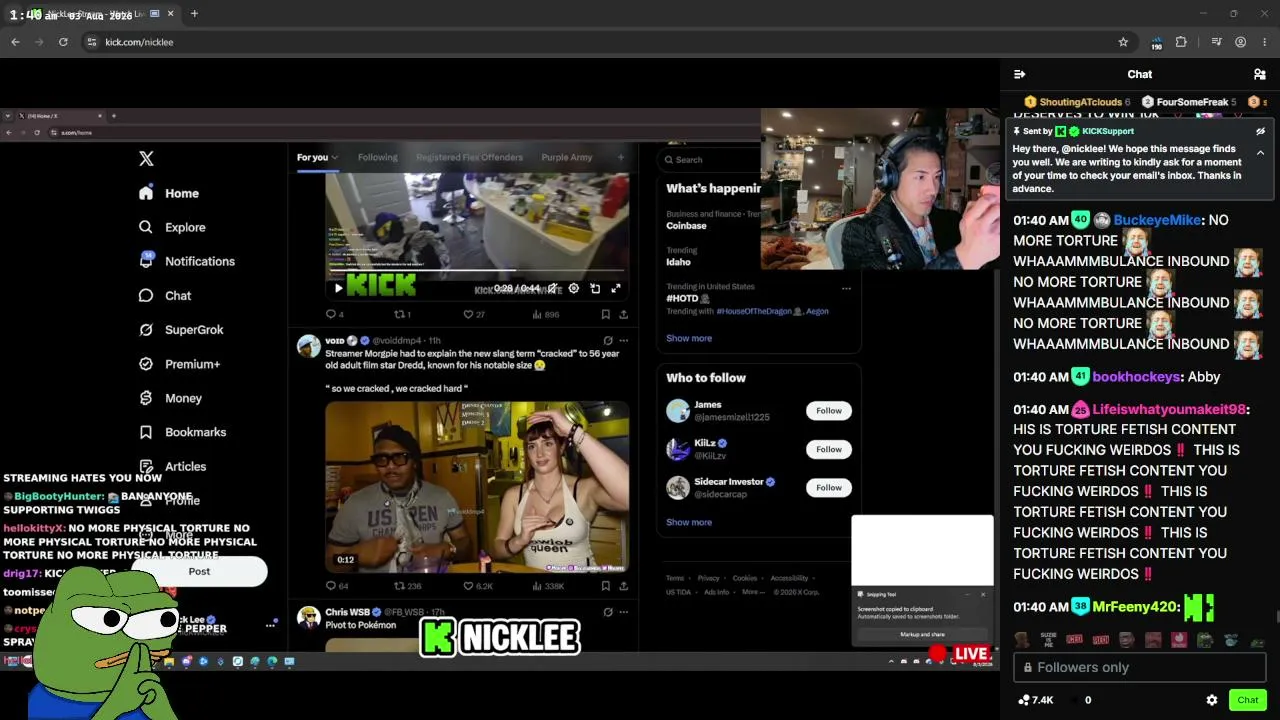Click the X logo in the stream
Image resolution: width=1280 pixels, height=720 pixels.
point(146,159)
